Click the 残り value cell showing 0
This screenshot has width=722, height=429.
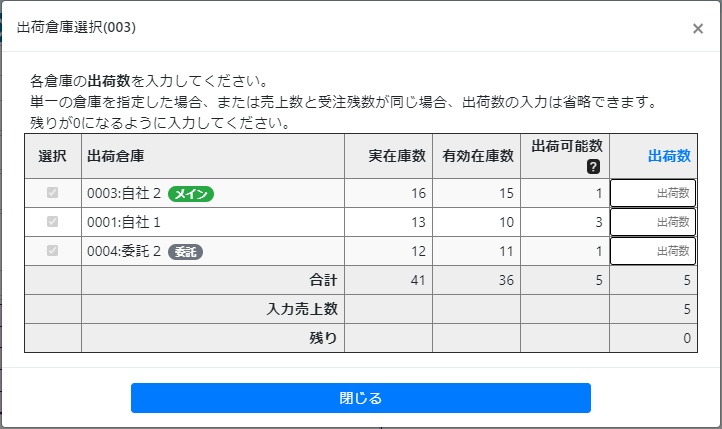[653, 338]
